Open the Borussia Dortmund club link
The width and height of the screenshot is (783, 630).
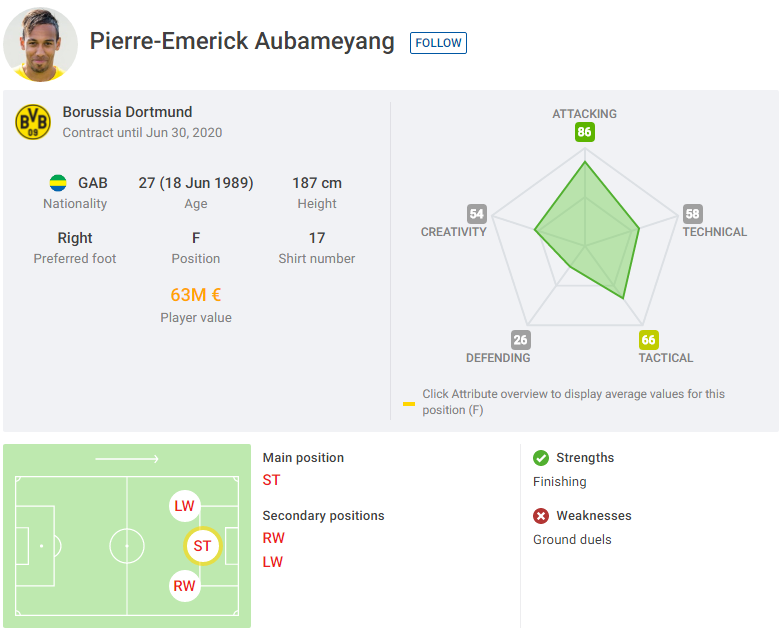(127, 112)
